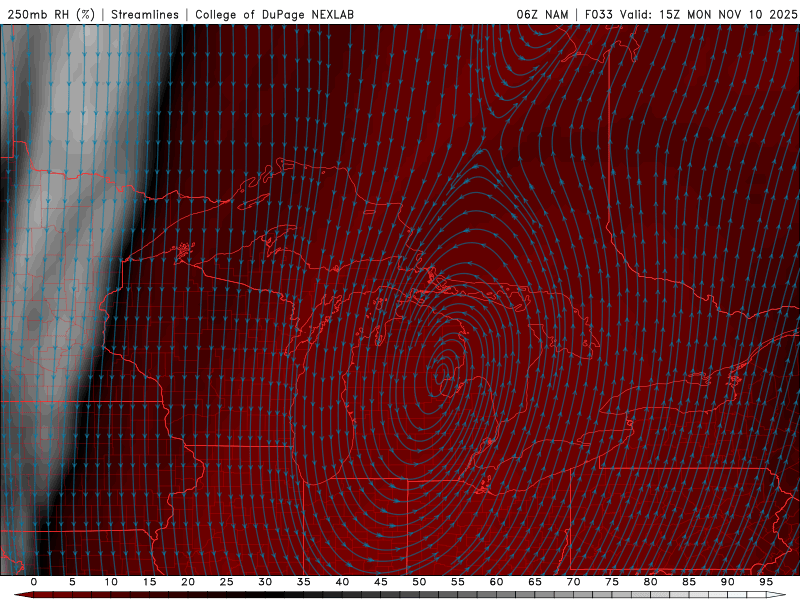Click the "30" color scale label
Screen dimensions: 800x600
tap(265, 582)
